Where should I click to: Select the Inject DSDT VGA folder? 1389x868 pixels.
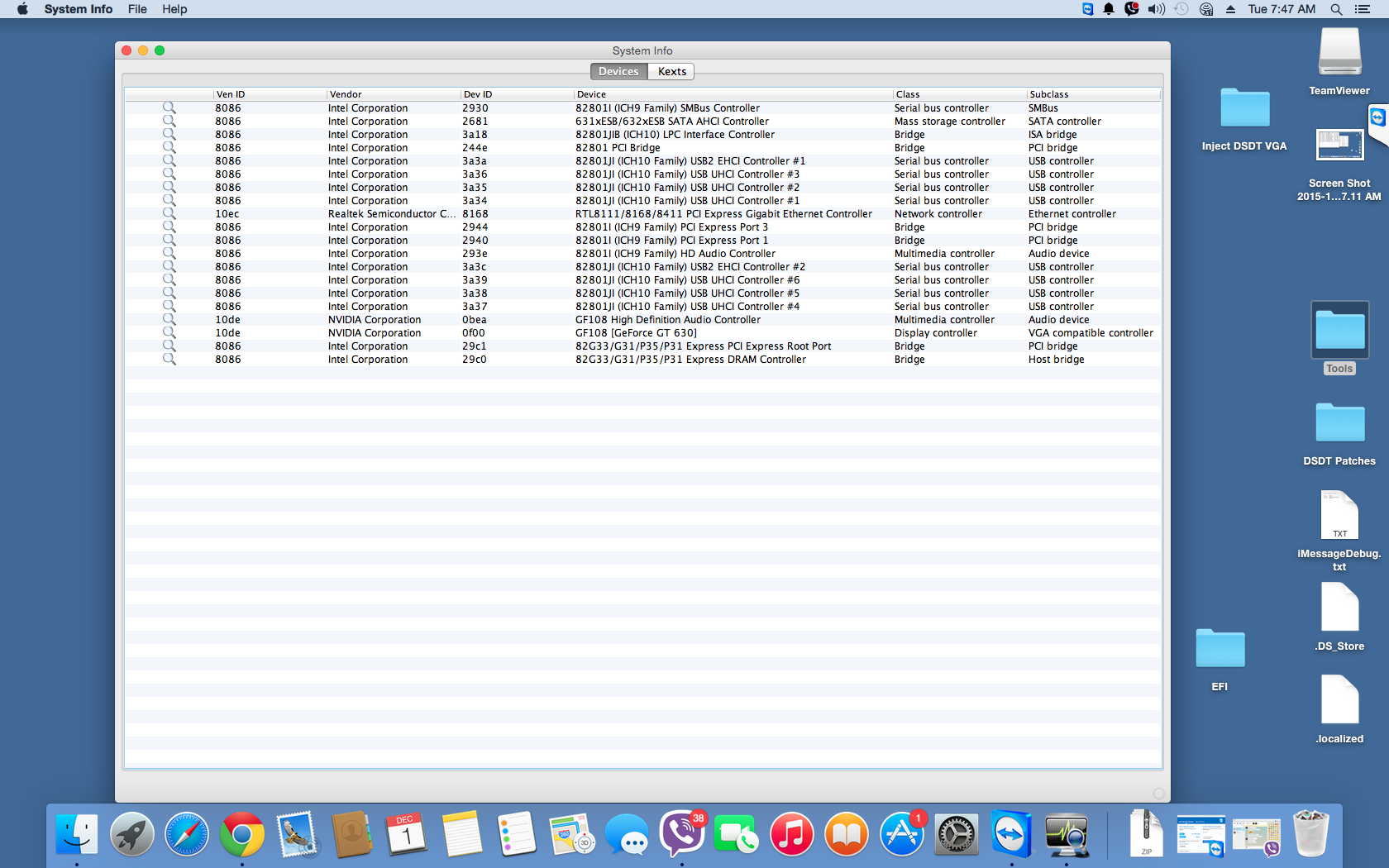coord(1244,119)
